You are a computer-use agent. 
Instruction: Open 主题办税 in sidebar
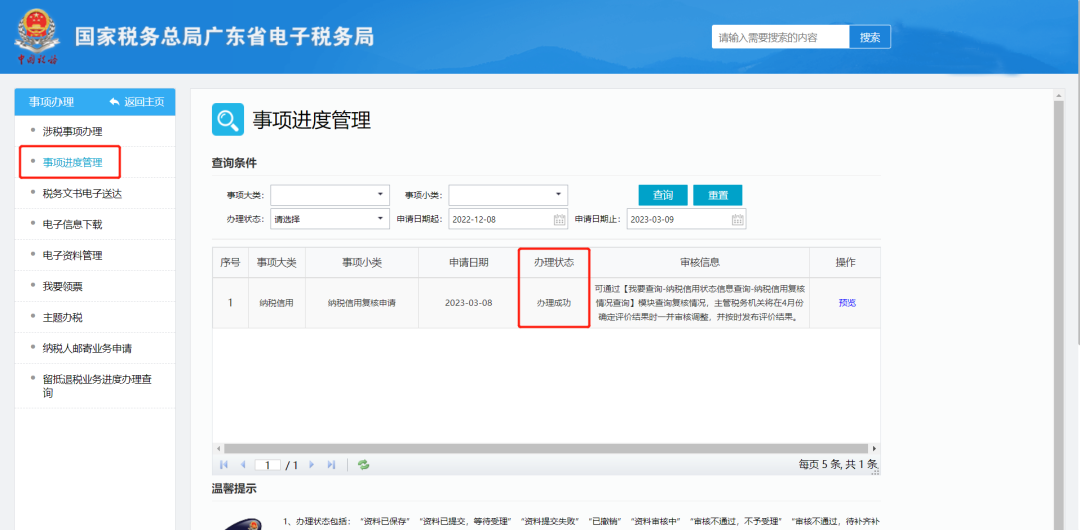pyautogui.click(x=63, y=318)
